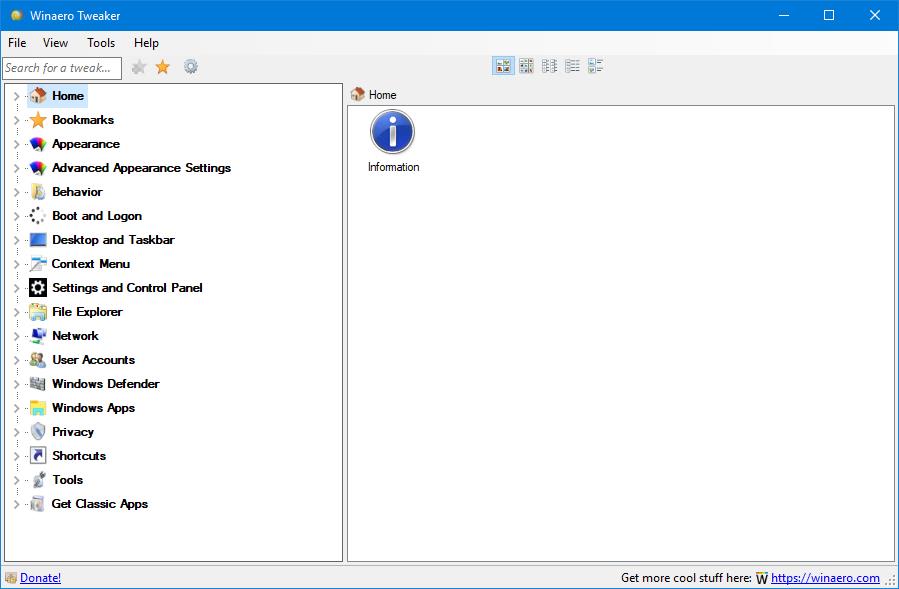
Task: Select Windows Apps label in tree
Action: [93, 408]
